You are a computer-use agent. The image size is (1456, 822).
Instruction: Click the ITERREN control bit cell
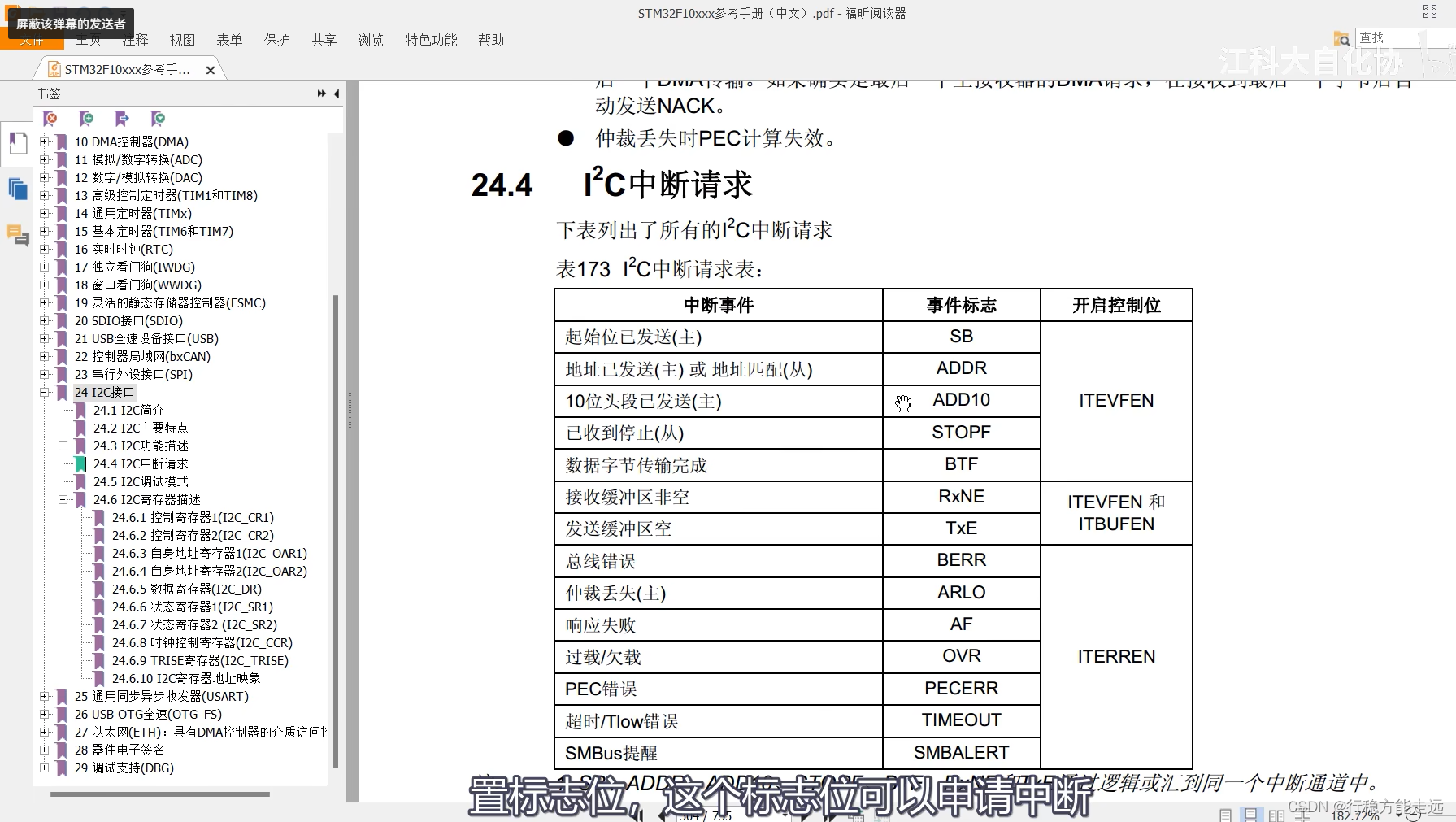(1116, 656)
